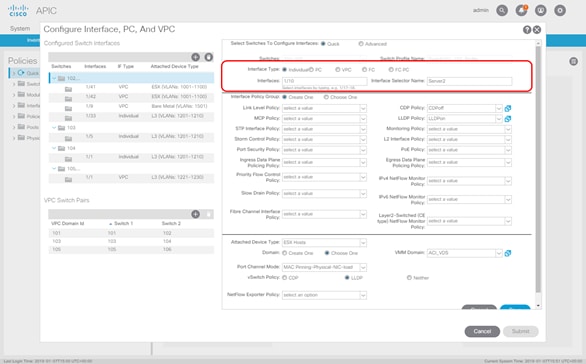Viewport: 586px width, 364px height.
Task: Select Create One for Domain
Action: (x=284, y=253)
